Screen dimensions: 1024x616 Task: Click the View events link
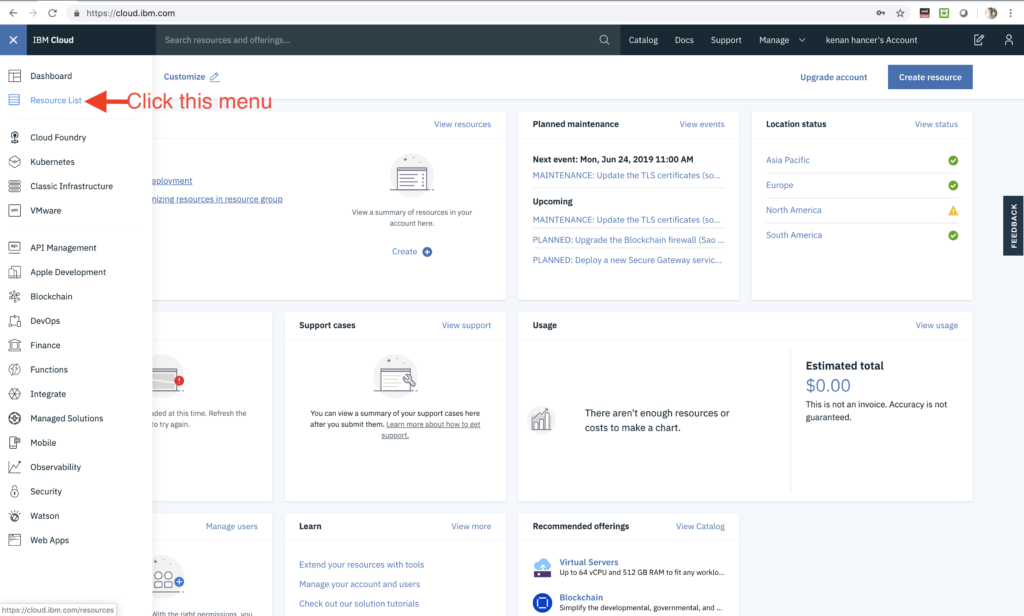701,124
